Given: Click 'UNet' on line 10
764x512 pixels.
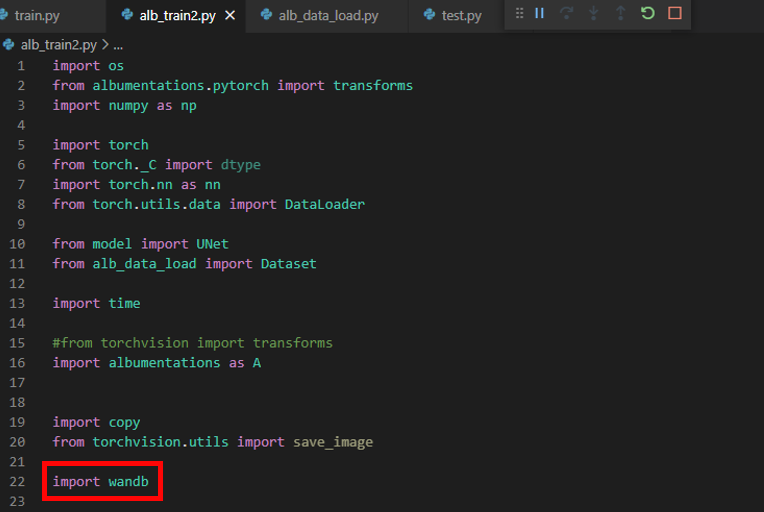Looking at the screenshot, I should point(212,244).
